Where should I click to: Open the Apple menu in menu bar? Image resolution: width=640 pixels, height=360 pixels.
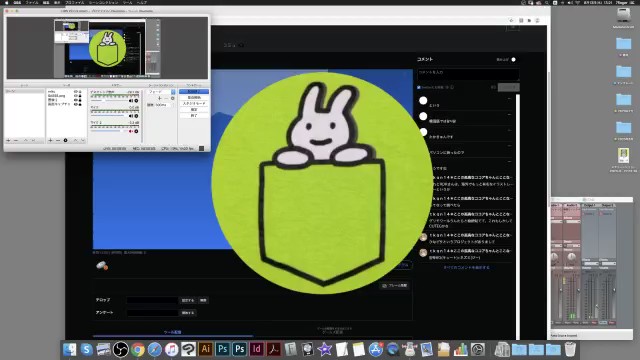point(6,2)
